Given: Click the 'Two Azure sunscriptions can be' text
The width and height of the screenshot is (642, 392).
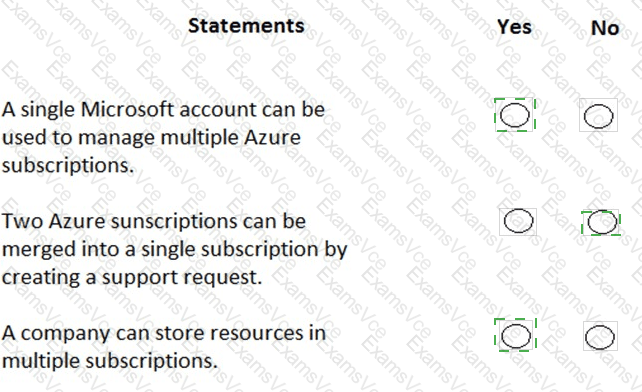Looking at the screenshot, I should [x=154, y=222].
